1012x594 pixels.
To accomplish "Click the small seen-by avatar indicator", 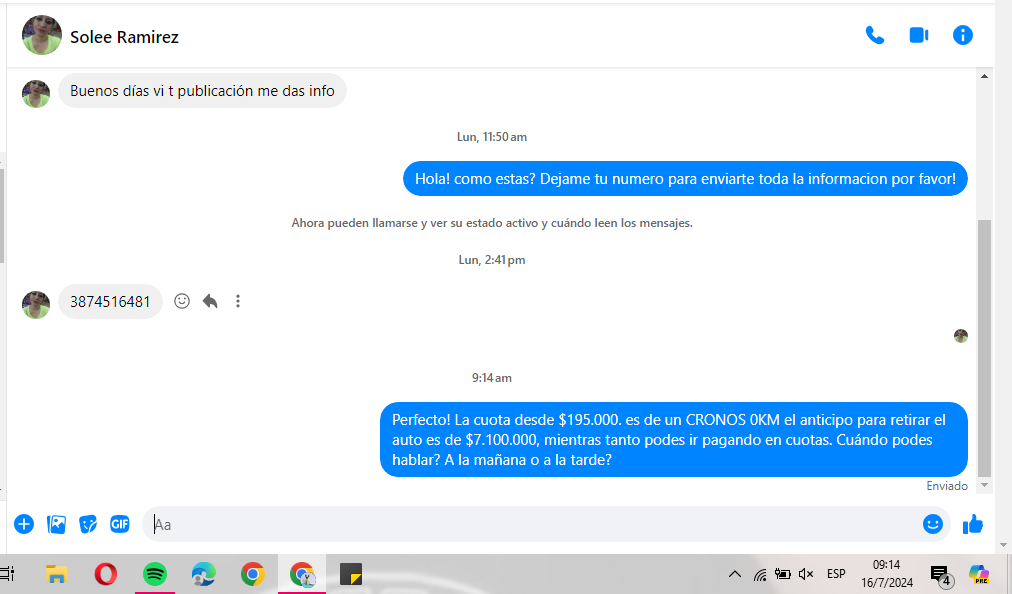I will pos(961,336).
